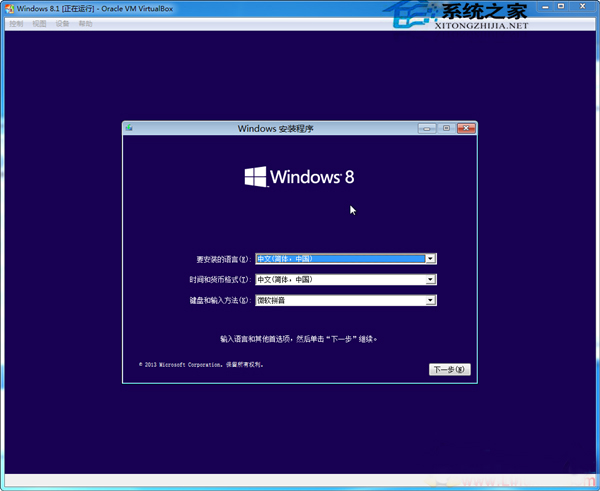Screen dimensions: 600x491
Task: Open the 视图 menu in VirtualBox
Action: [39, 24]
